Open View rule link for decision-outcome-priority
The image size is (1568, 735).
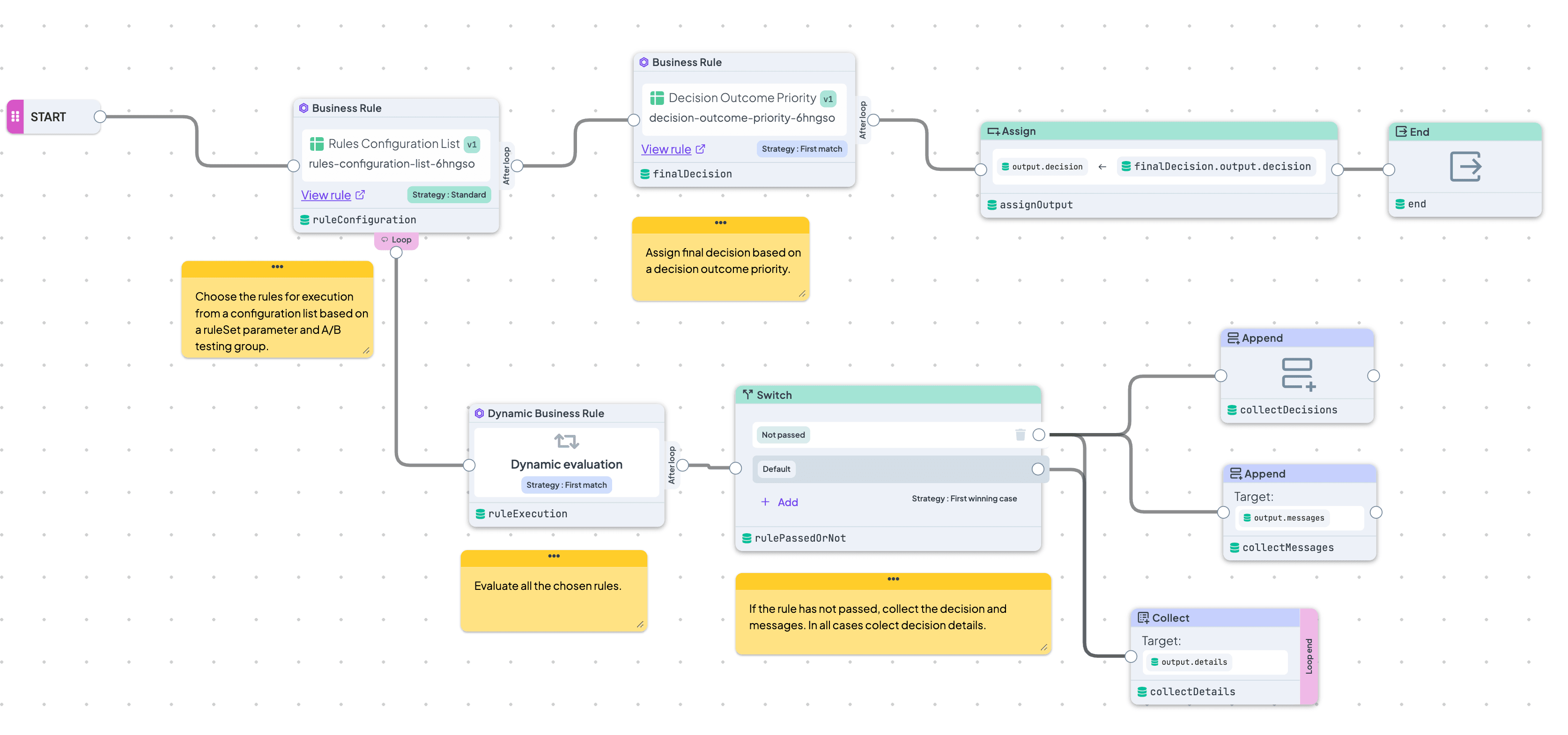pos(666,149)
